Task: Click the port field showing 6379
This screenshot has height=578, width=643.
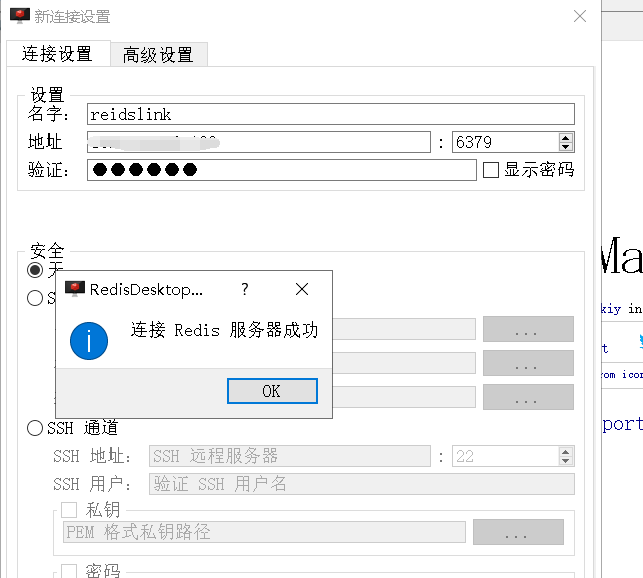Action: click(505, 142)
